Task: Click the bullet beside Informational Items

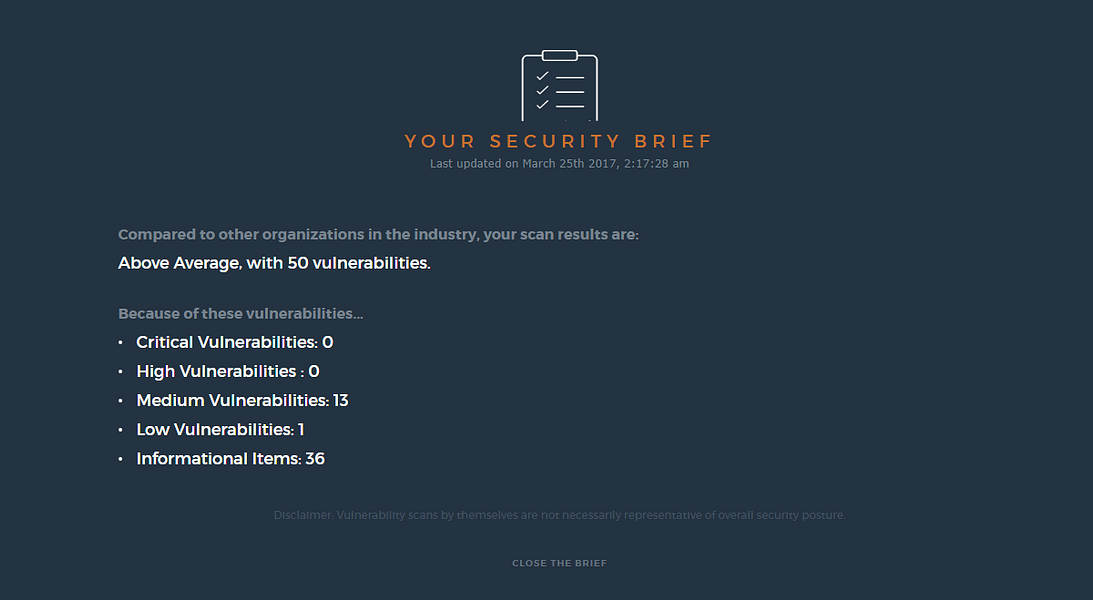Action: (121, 459)
